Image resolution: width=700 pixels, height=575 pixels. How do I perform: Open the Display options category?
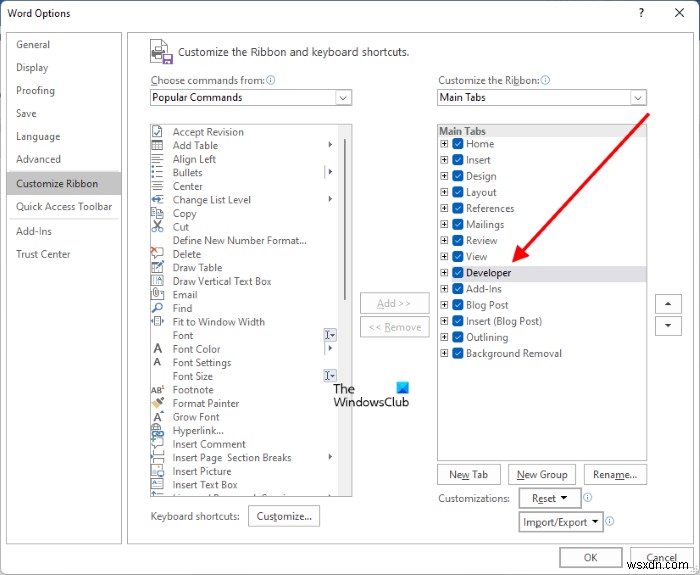click(64, 67)
